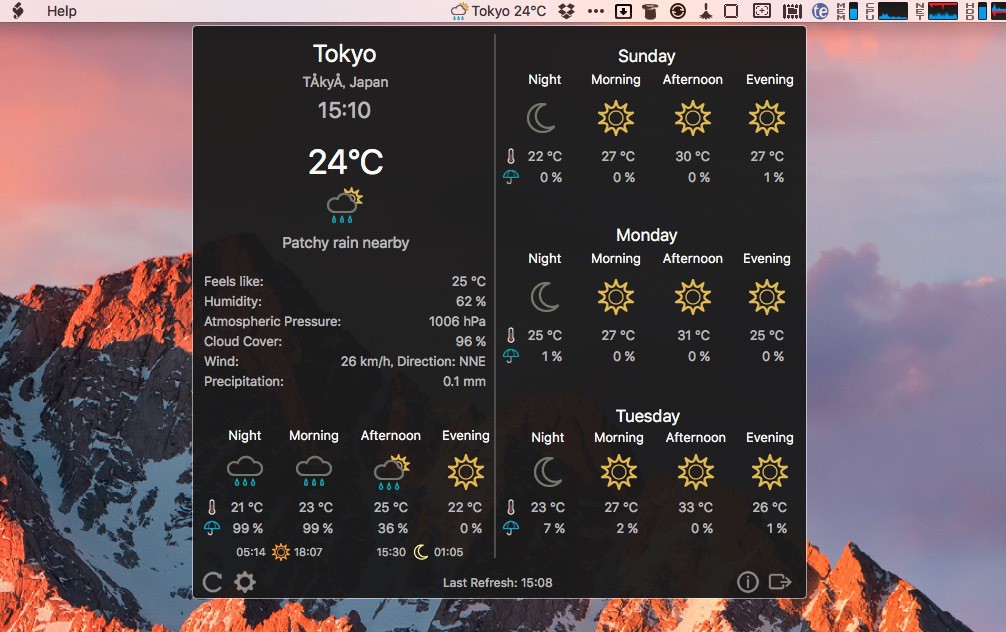Image resolution: width=1006 pixels, height=632 pixels.
Task: Click the 'TÅkyÅ, Japan' location subtitle
Action: [x=345, y=82]
